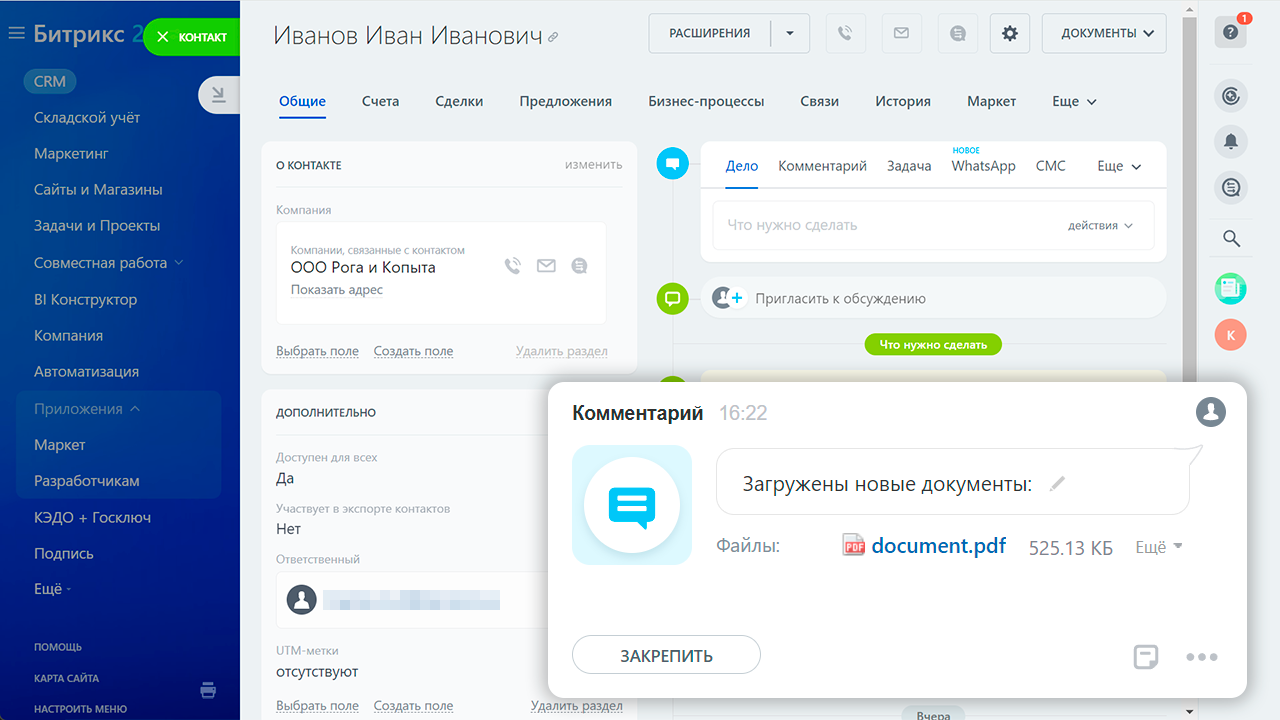Click изменить in the О контакте section
Image resolution: width=1280 pixels, height=720 pixels.
click(593, 164)
